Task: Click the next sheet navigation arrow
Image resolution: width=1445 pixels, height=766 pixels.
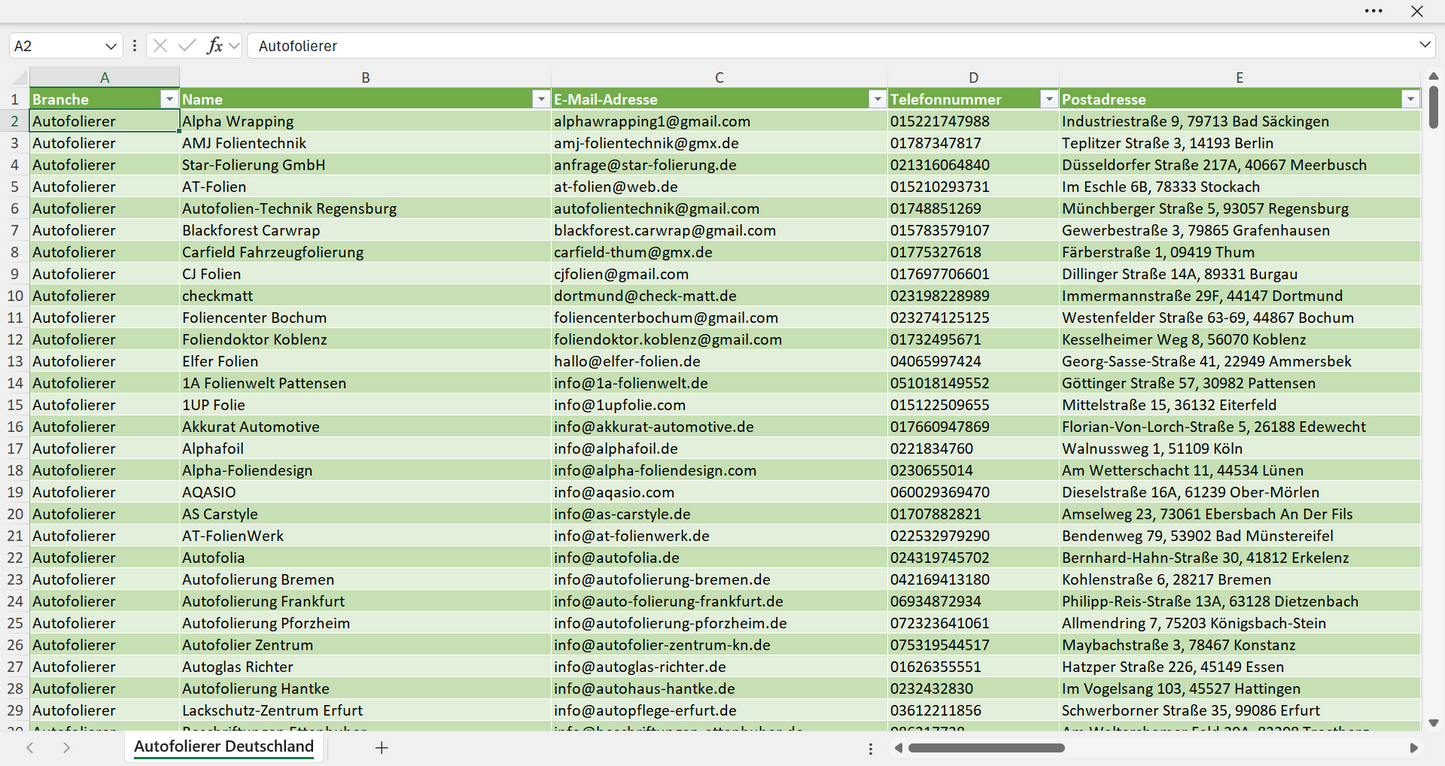Action: [66, 748]
